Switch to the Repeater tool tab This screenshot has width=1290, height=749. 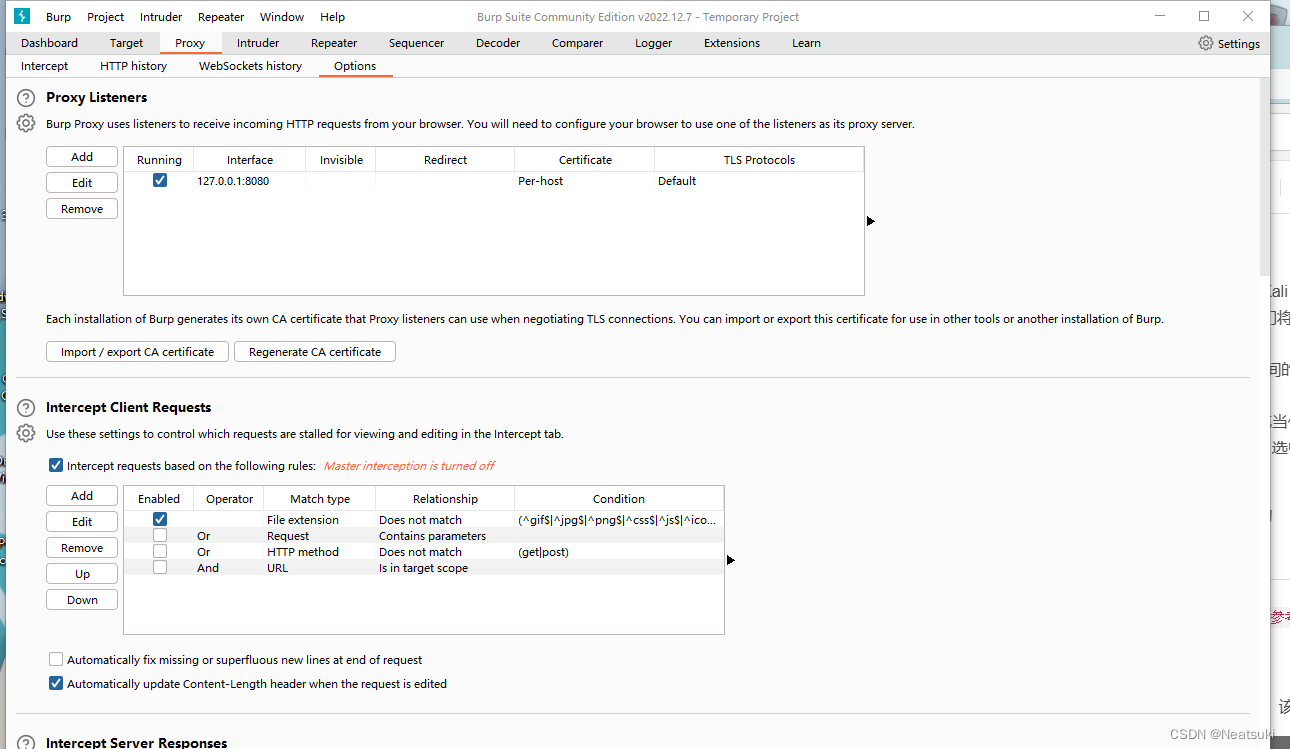(334, 43)
